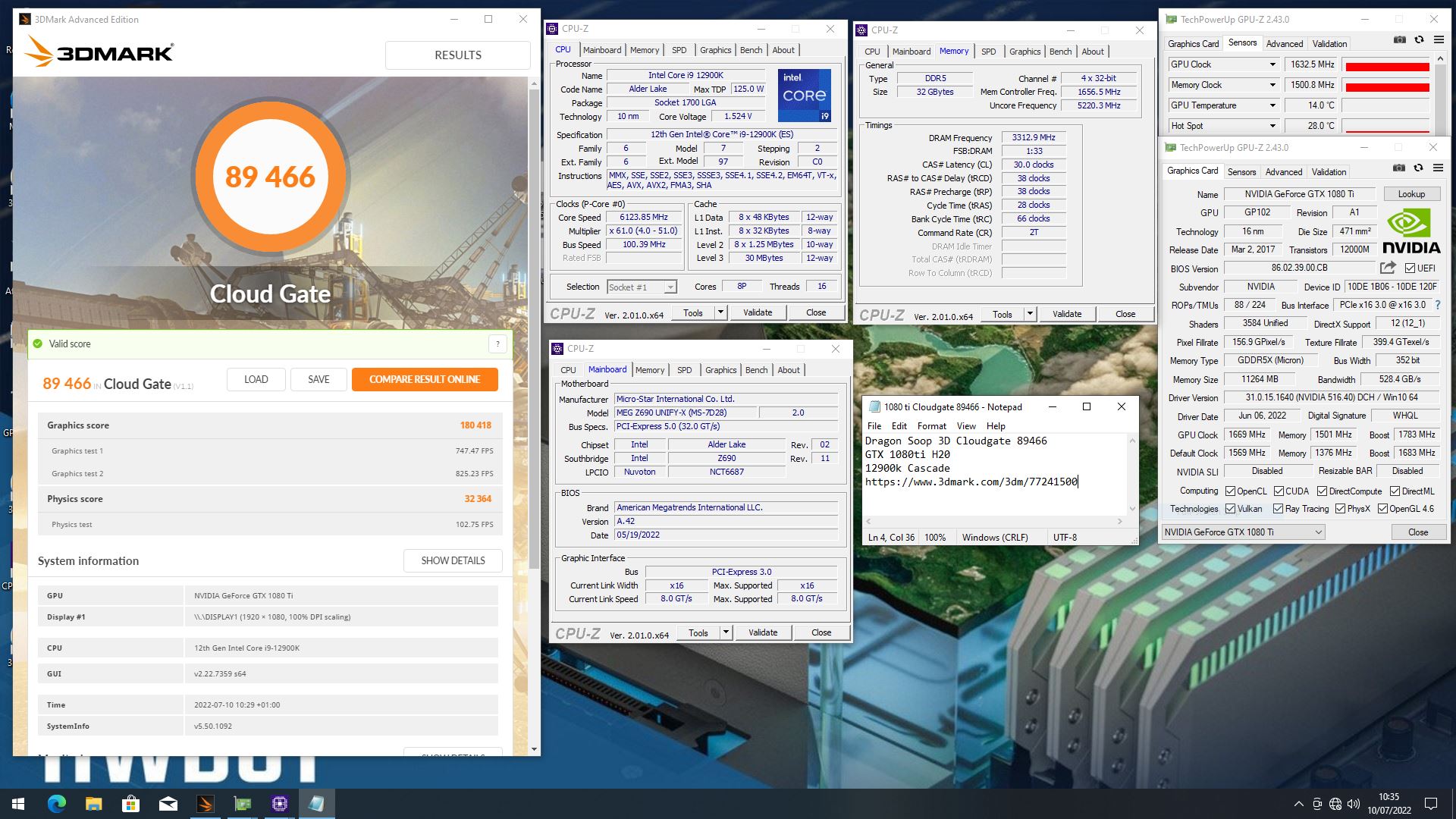Open the Hot Spot sensor dropdown
Viewport: 1456px width, 819px height.
point(1272,126)
